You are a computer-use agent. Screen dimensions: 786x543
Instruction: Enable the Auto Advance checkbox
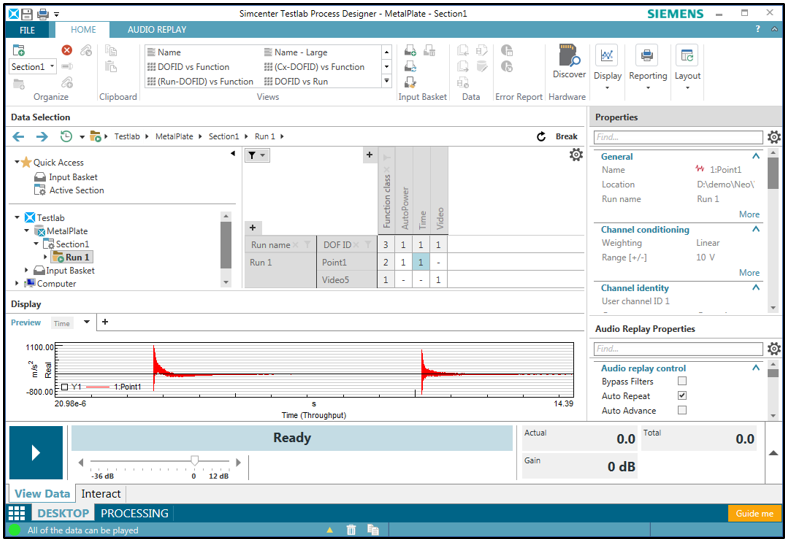682,410
